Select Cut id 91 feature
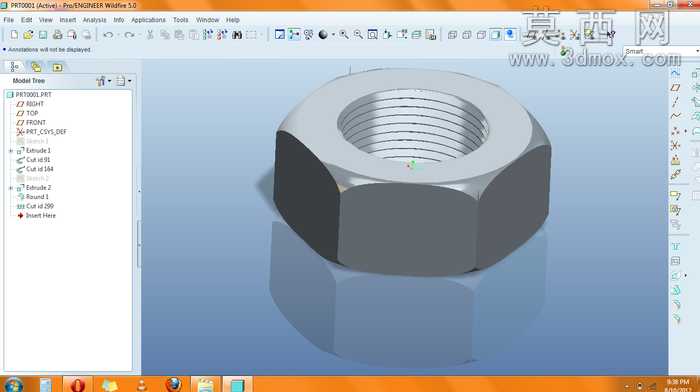Viewport: 700px width, 392px height. pos(33,160)
